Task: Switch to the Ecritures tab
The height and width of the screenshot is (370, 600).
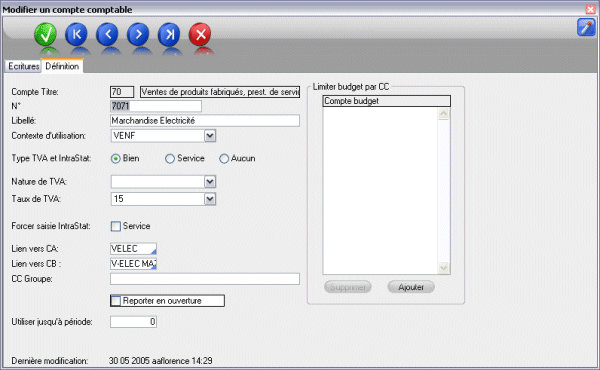Action: point(24,66)
